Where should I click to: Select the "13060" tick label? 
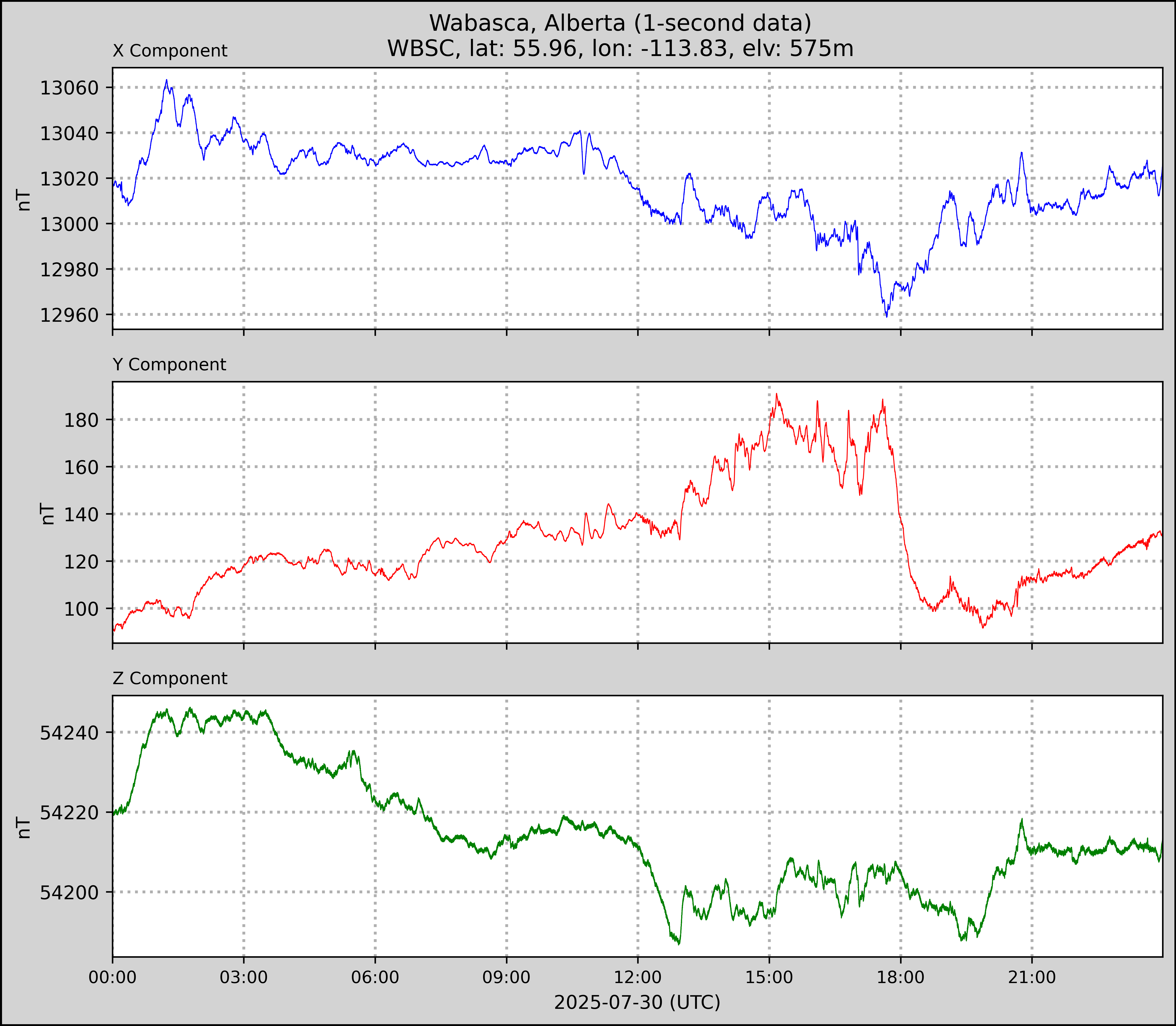[x=69, y=88]
